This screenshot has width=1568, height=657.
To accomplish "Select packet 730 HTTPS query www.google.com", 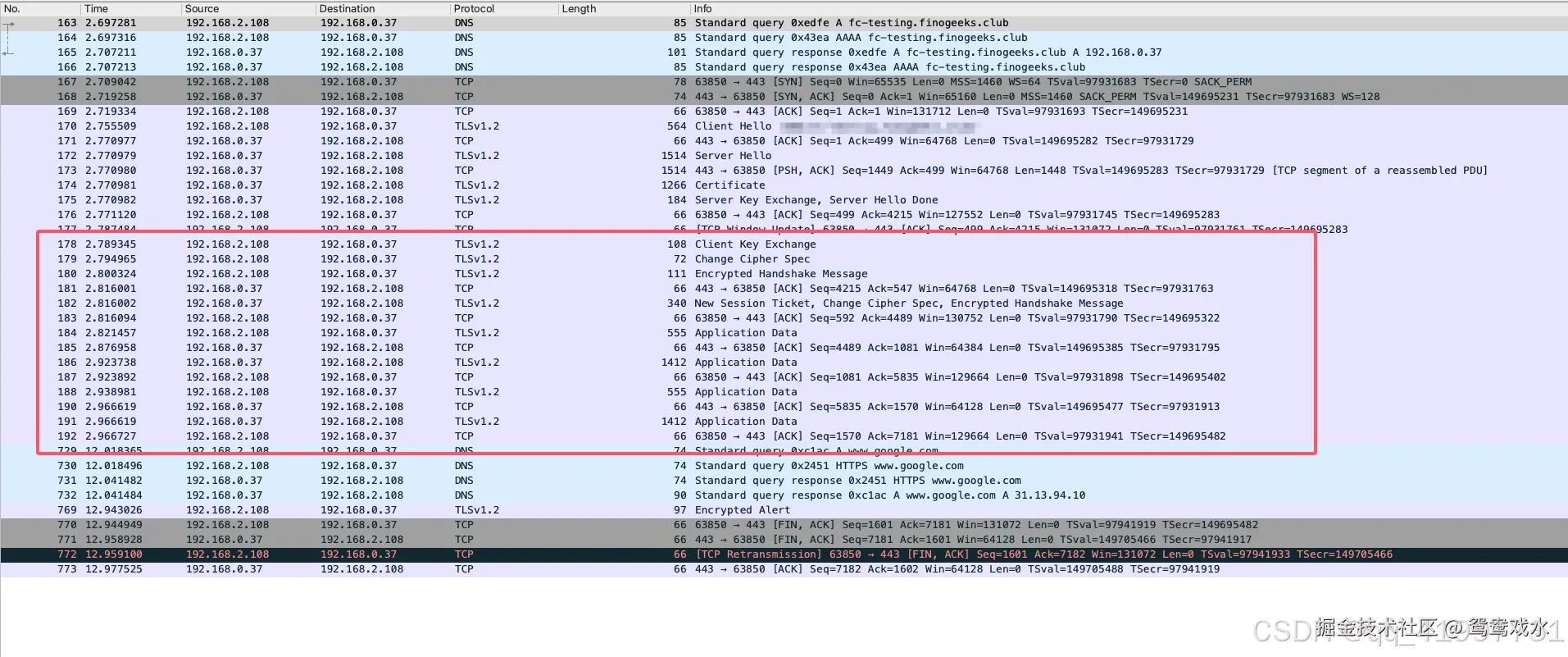I will click(784, 466).
